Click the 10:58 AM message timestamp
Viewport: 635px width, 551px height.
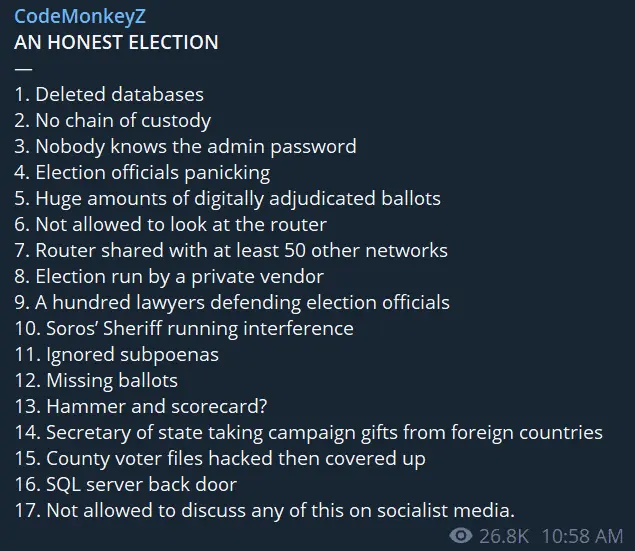(x=582, y=536)
